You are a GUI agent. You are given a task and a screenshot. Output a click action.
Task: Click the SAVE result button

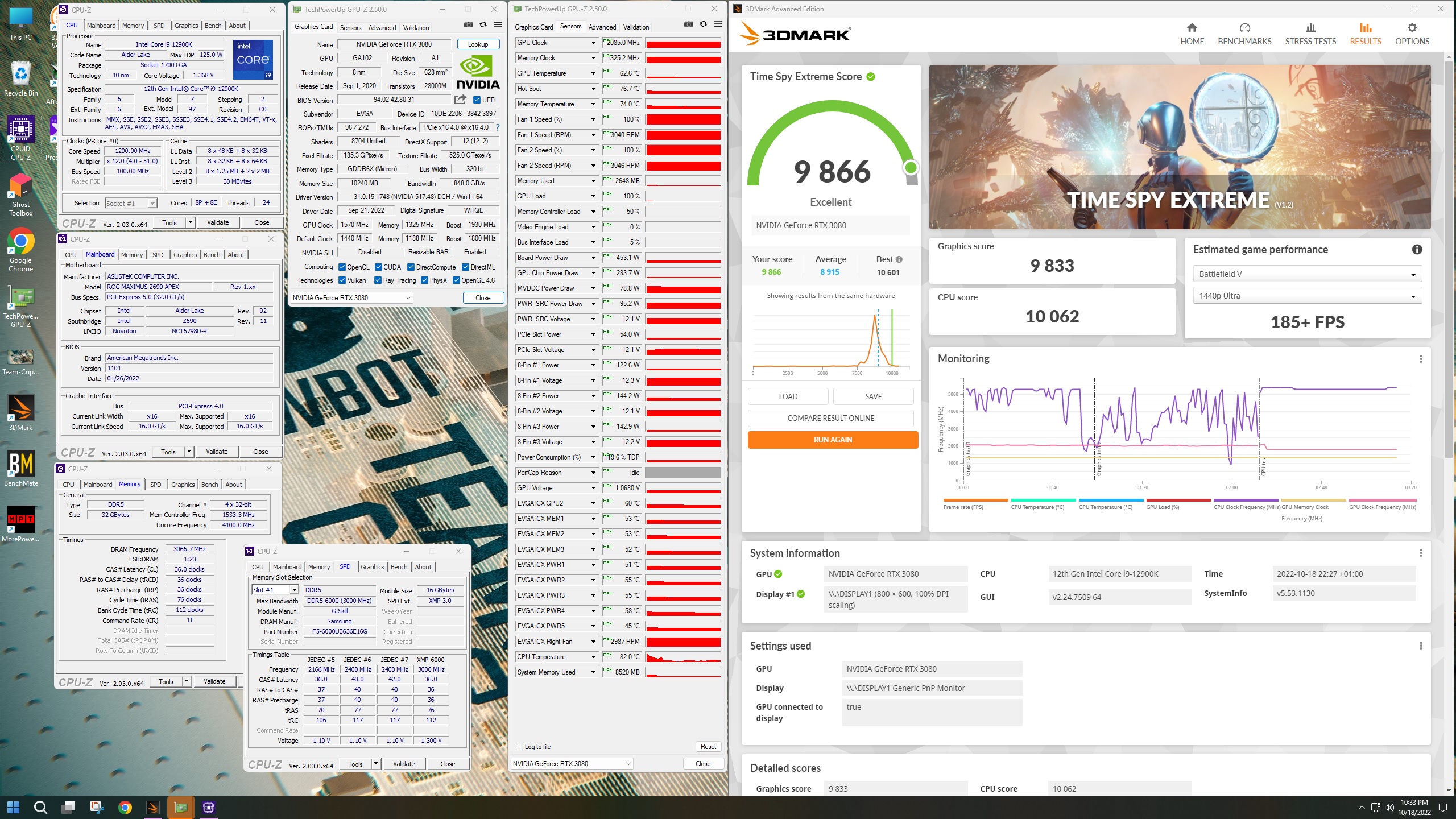coord(873,396)
